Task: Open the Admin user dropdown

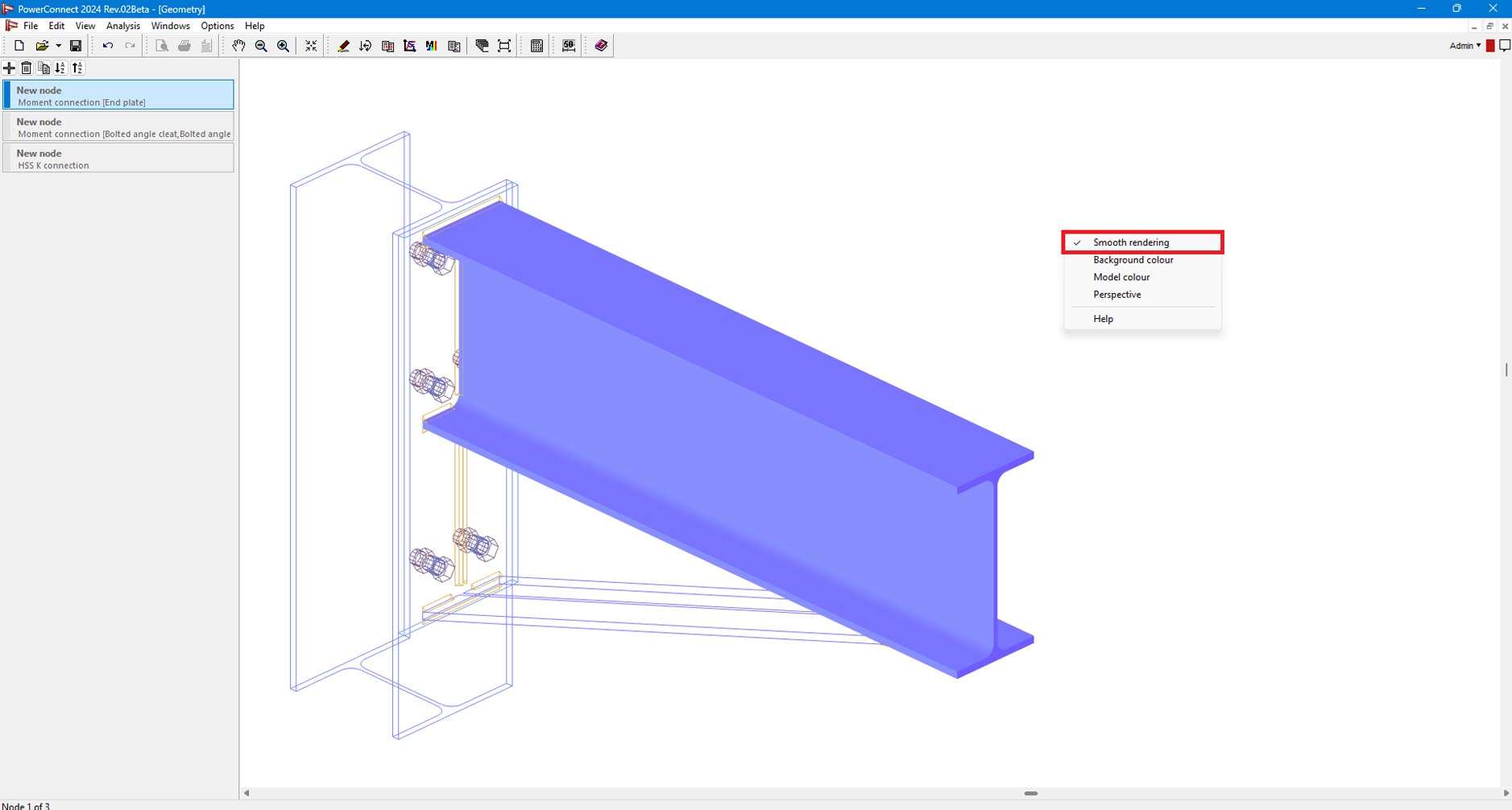Action: [1464, 45]
